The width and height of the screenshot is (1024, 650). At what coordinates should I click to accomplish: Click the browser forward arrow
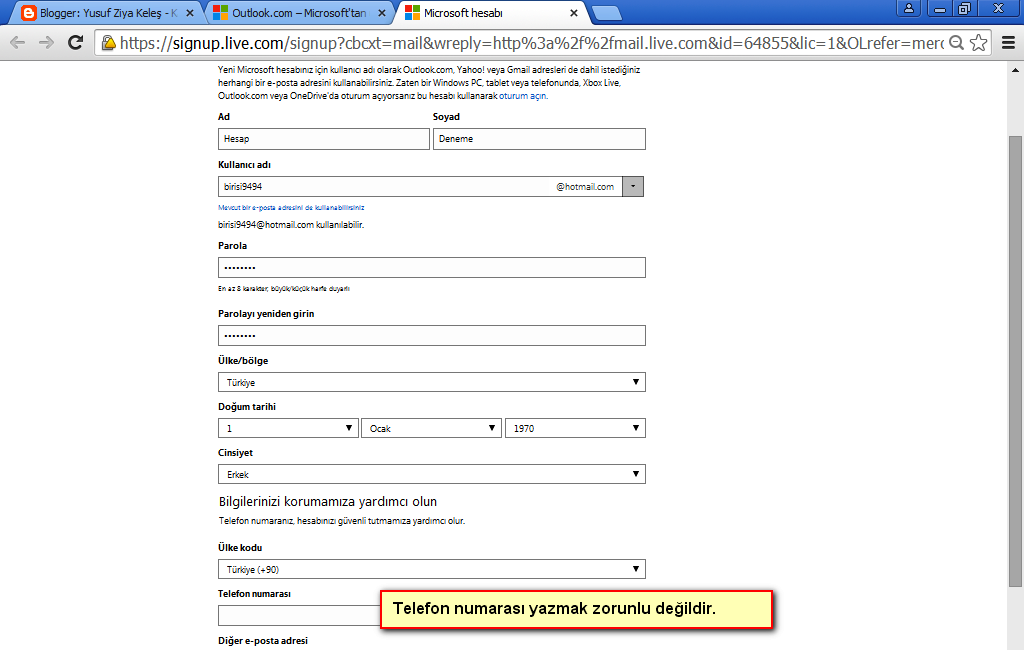tap(46, 43)
